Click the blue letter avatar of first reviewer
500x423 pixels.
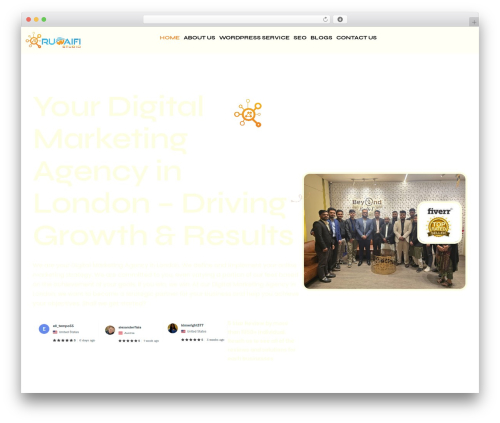[44, 329]
